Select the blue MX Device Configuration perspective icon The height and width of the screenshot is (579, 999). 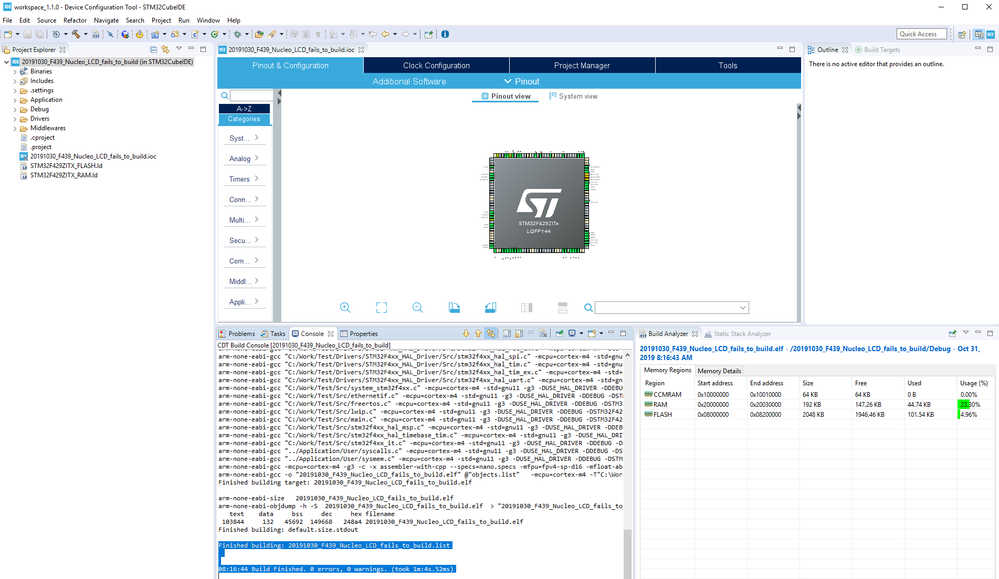[990, 34]
